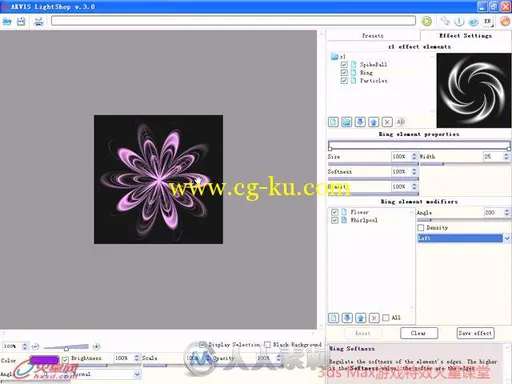The image size is (512, 384).
Task: Move selected modifier down
Action: tap(347, 318)
